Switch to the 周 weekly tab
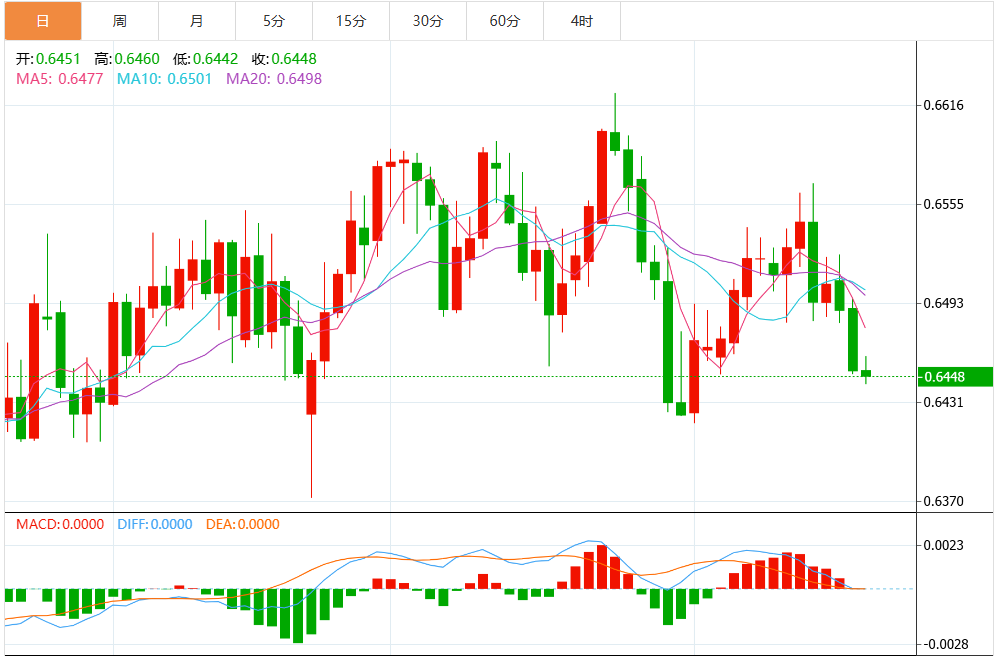 (x=120, y=21)
